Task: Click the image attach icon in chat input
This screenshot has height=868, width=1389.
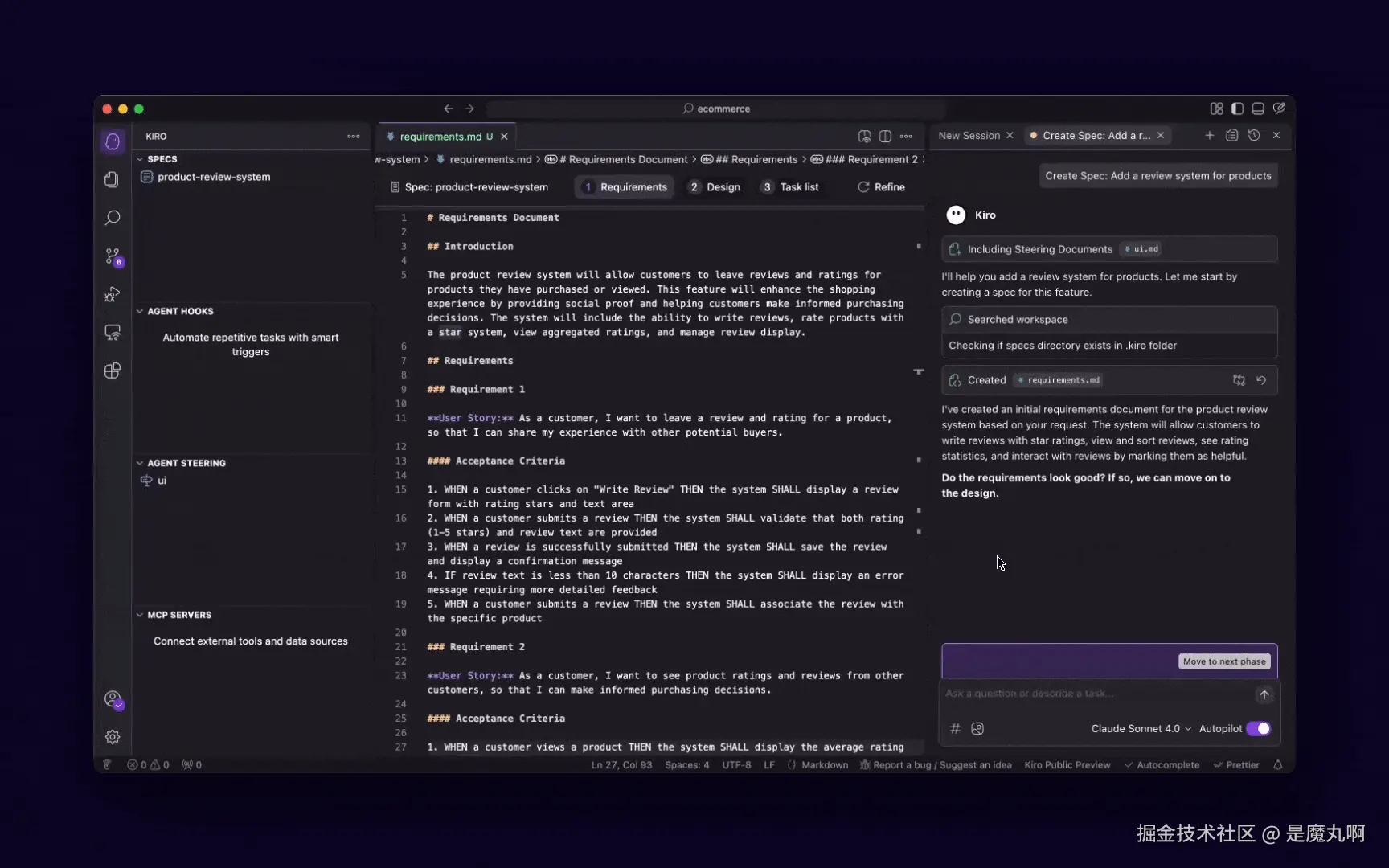Action: pos(977,729)
